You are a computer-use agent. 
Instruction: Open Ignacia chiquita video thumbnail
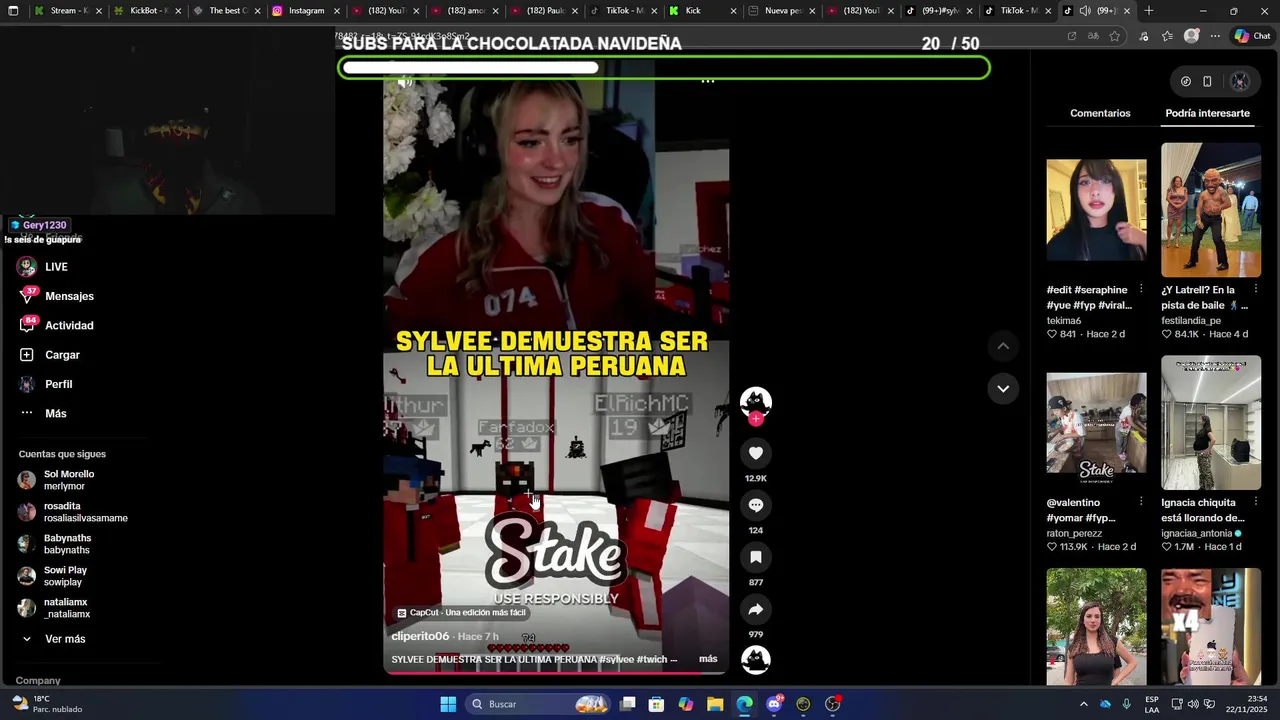click(1211, 423)
